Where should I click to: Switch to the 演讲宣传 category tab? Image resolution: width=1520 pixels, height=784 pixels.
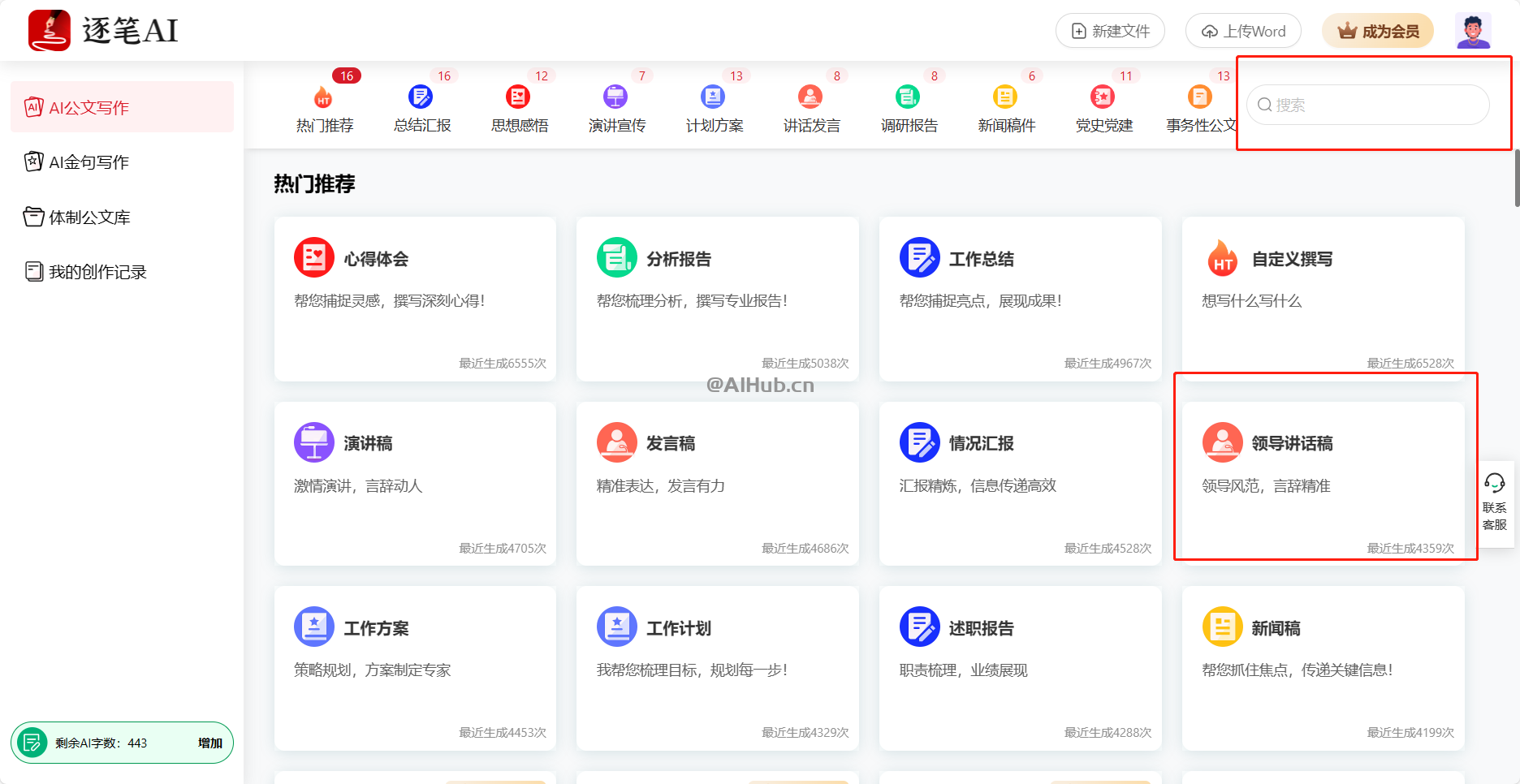(x=617, y=108)
